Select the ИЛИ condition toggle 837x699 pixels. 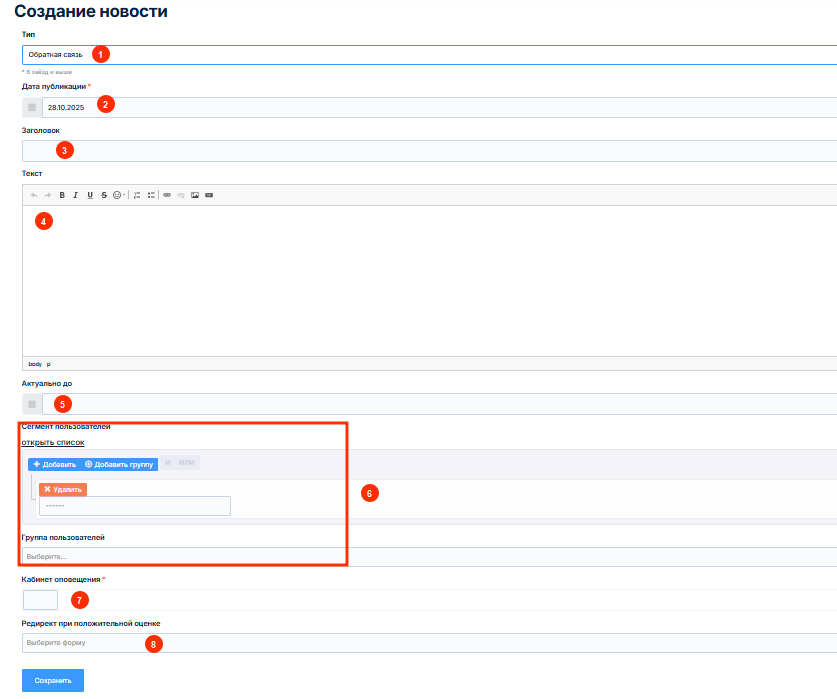click(x=187, y=463)
